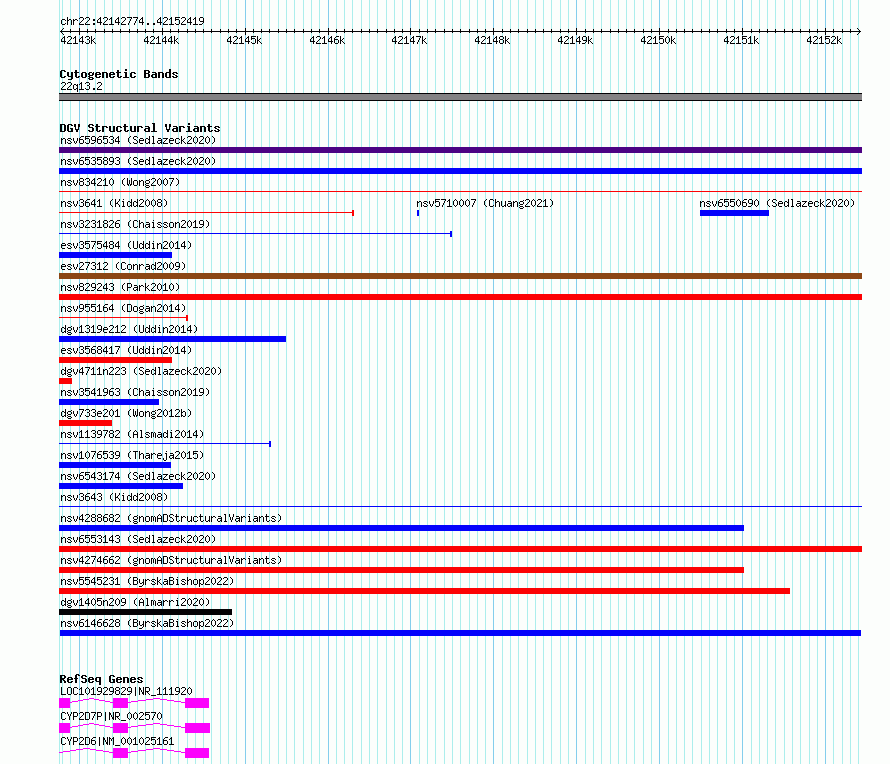Open the esv3568417 (Uddin2014) label
Viewport: 890px width, 764px height.
point(126,350)
